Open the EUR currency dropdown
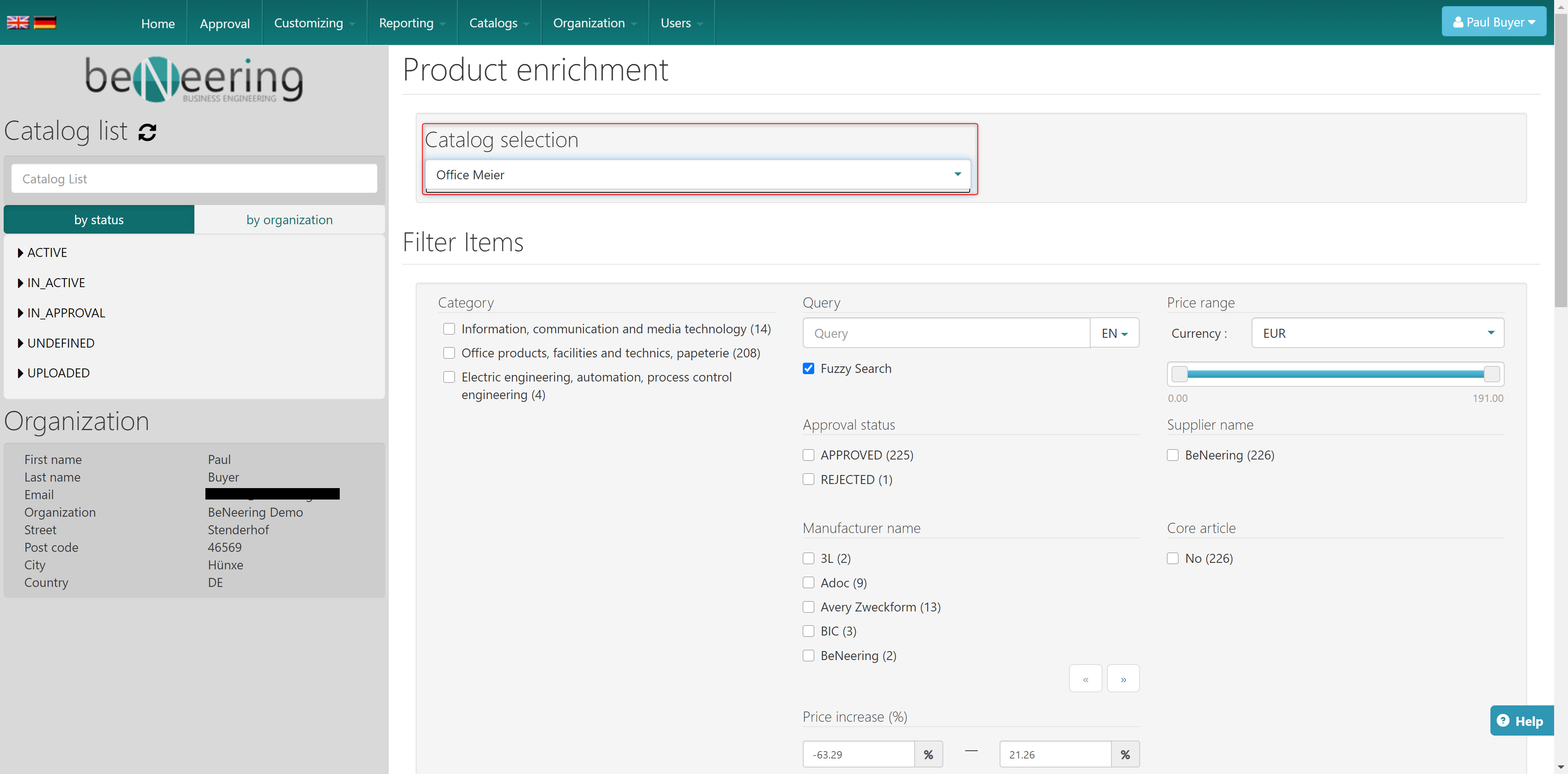The height and width of the screenshot is (774, 1568). click(1377, 333)
